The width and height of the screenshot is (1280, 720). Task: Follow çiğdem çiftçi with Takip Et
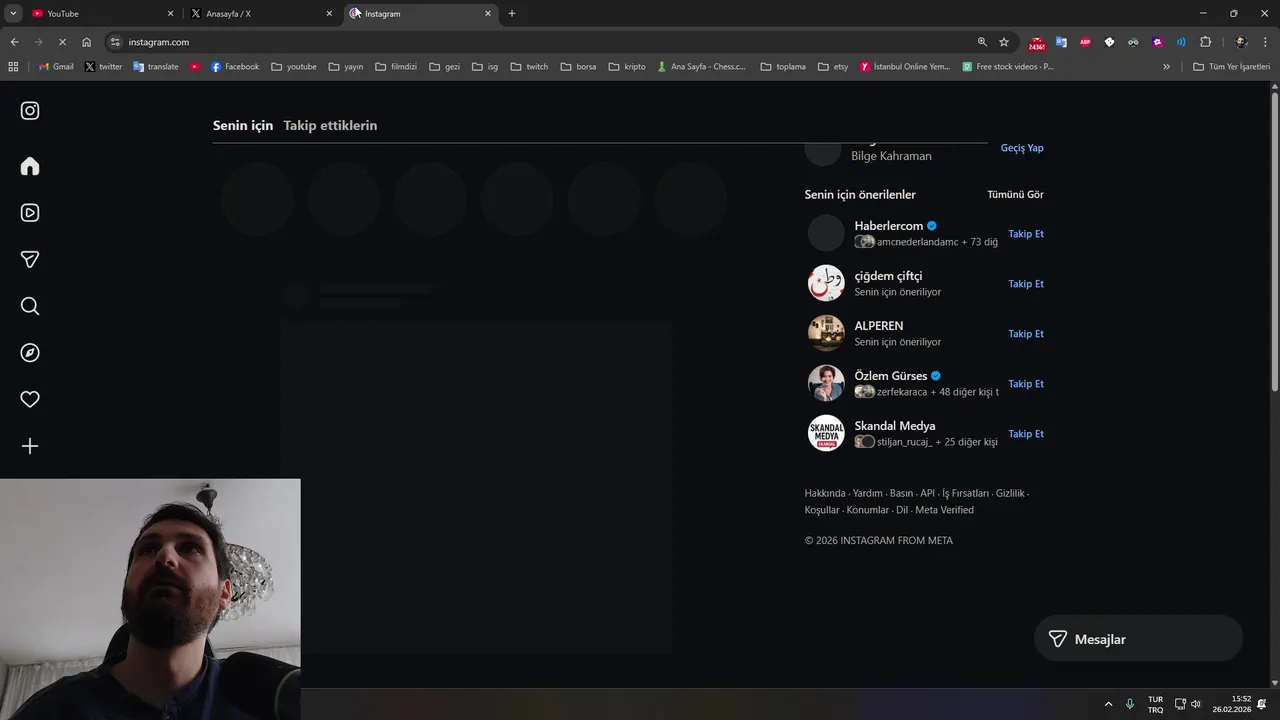(x=1026, y=284)
